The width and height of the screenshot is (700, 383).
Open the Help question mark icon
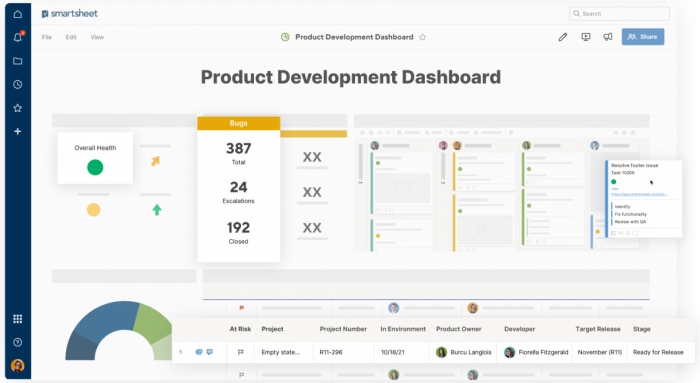click(x=17, y=342)
